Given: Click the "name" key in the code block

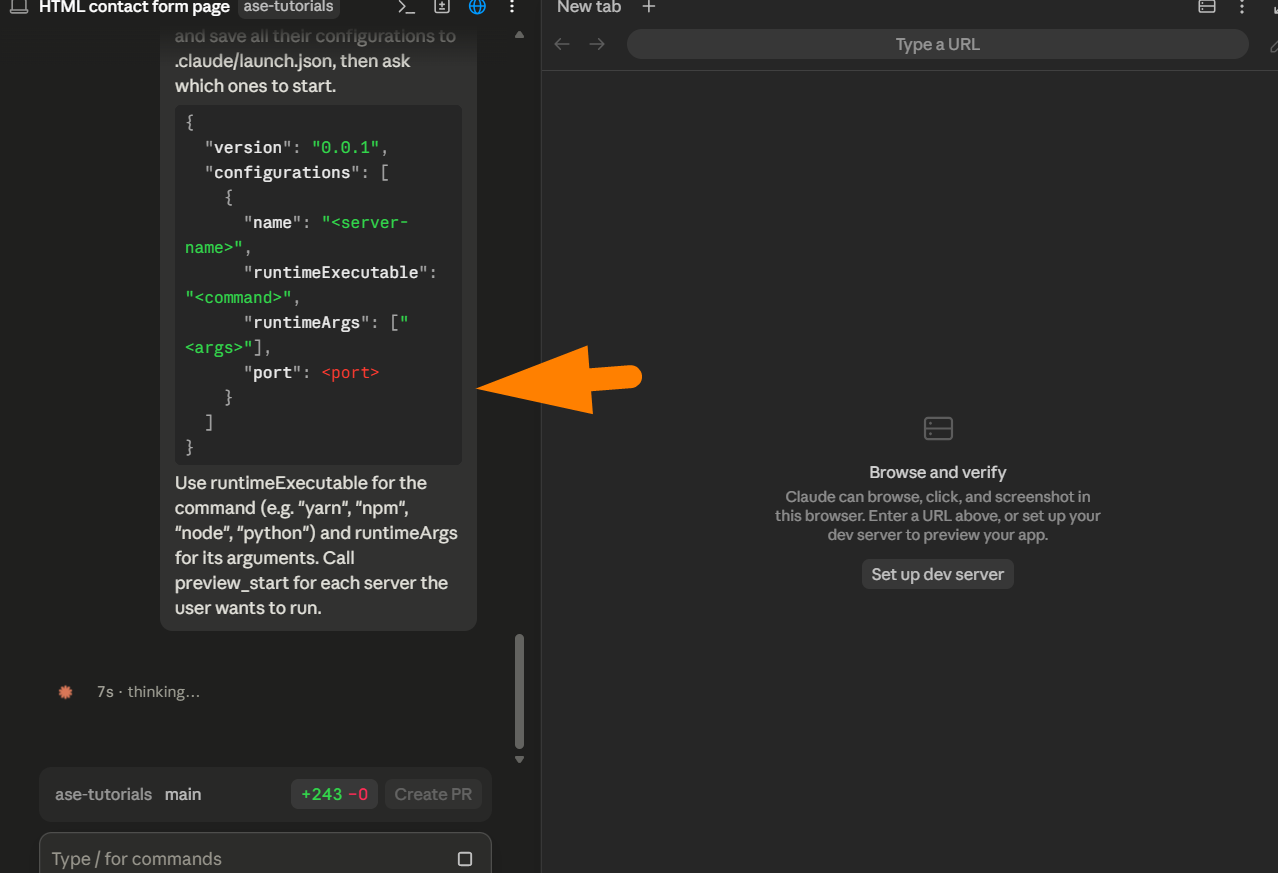Looking at the screenshot, I should (x=273, y=222).
